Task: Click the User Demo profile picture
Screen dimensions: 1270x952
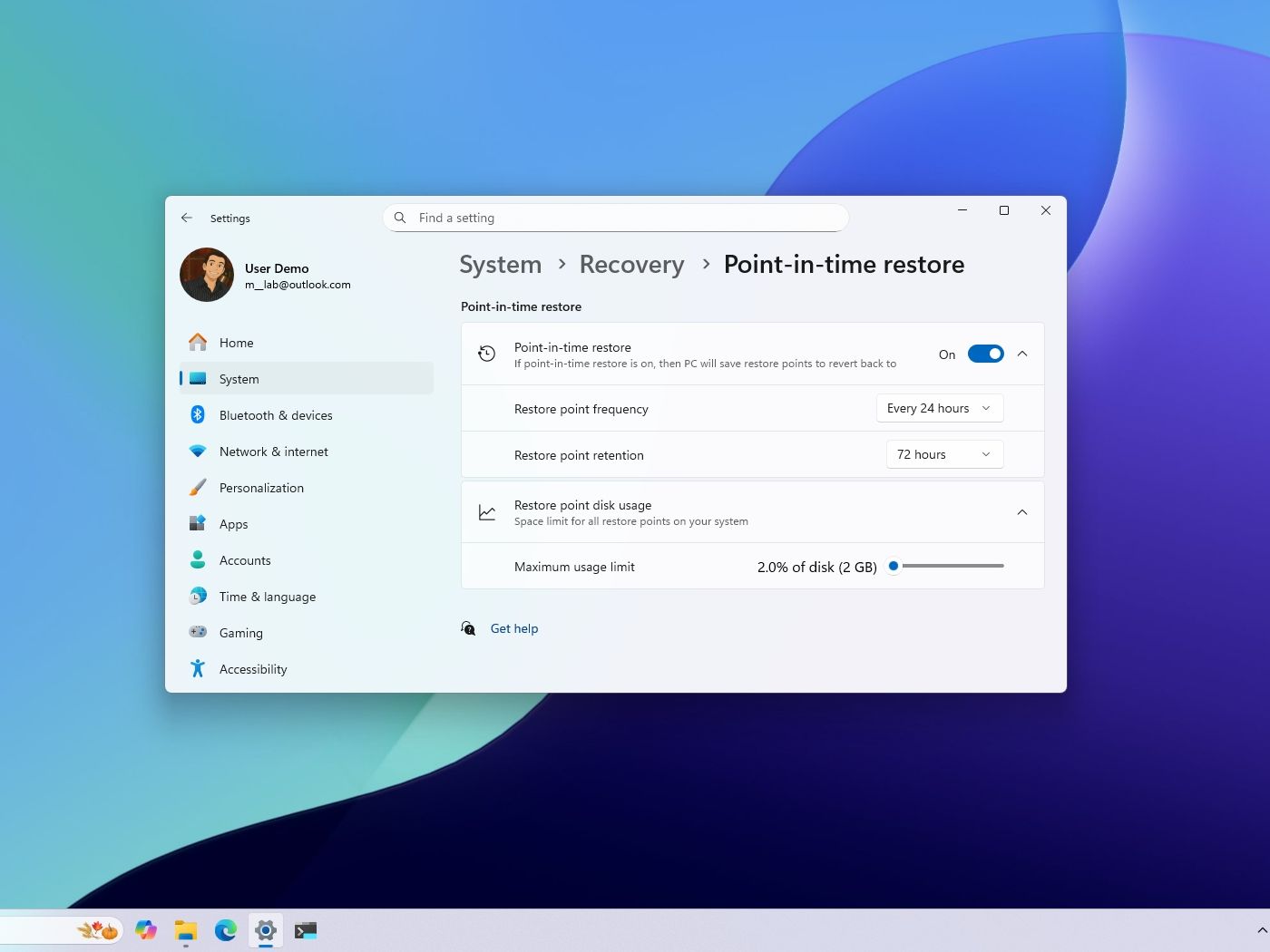Action: [207, 275]
